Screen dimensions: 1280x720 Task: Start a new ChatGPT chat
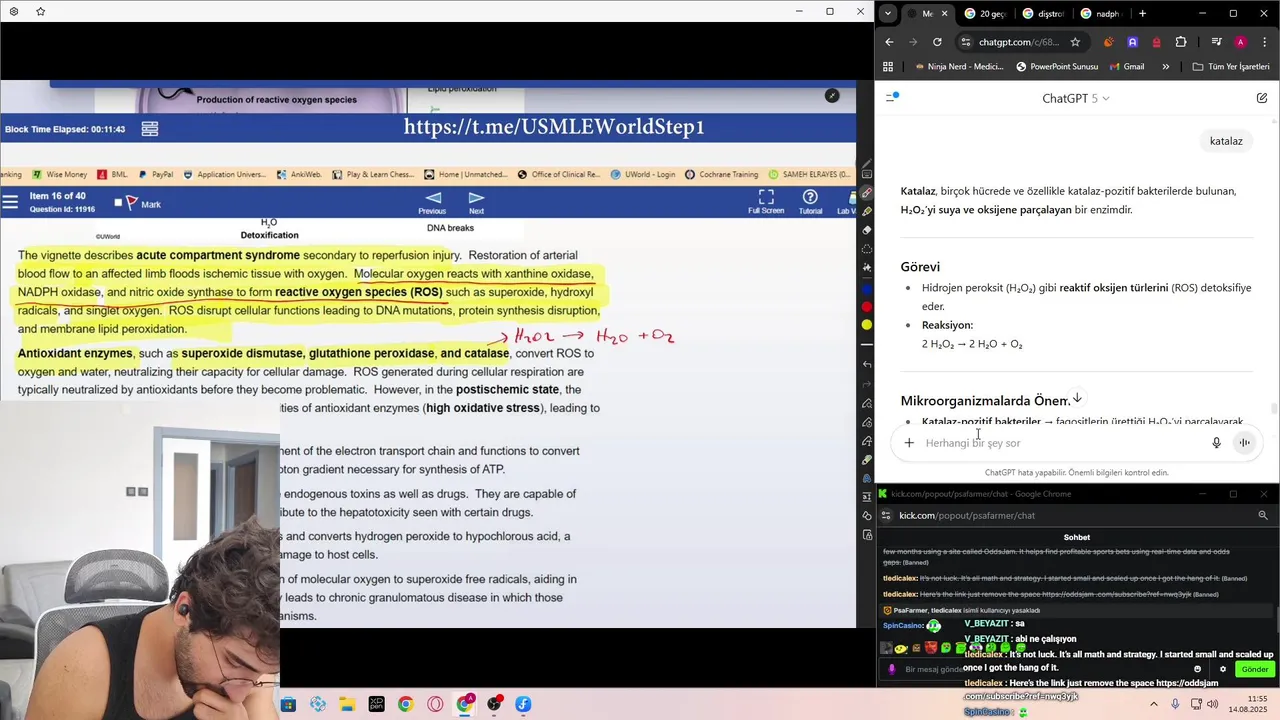tap(1262, 98)
